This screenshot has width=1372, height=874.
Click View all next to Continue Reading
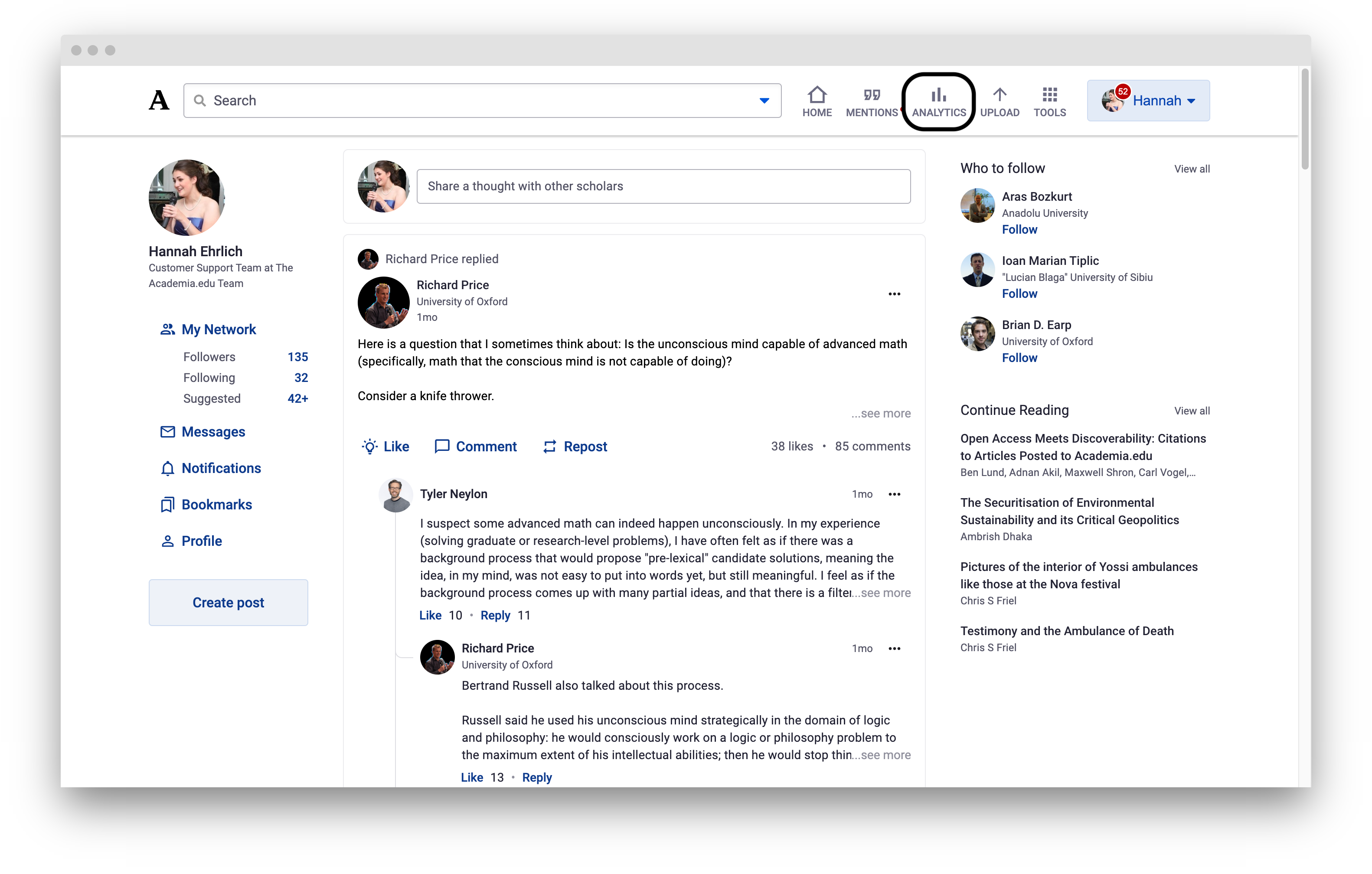(x=1192, y=411)
